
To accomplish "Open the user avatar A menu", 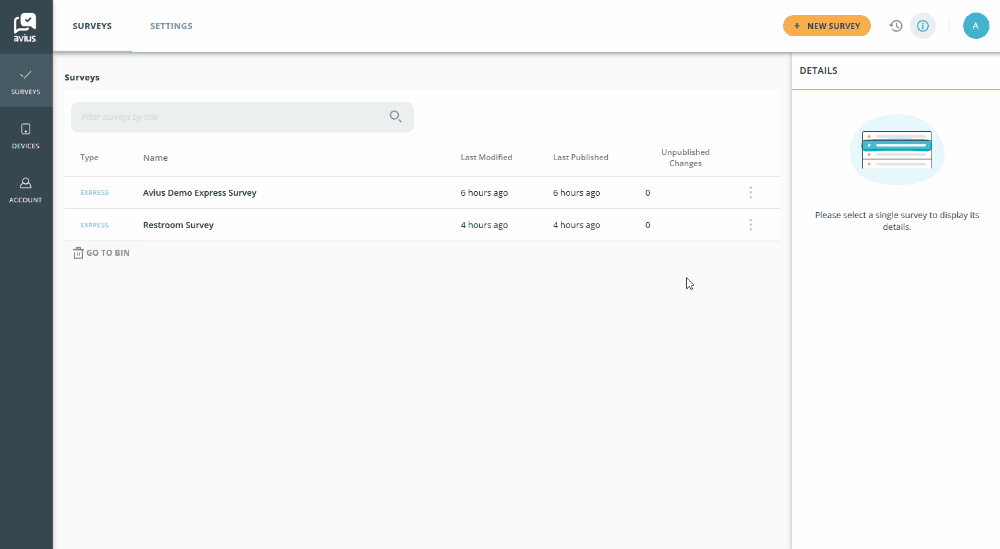I will click(976, 26).
